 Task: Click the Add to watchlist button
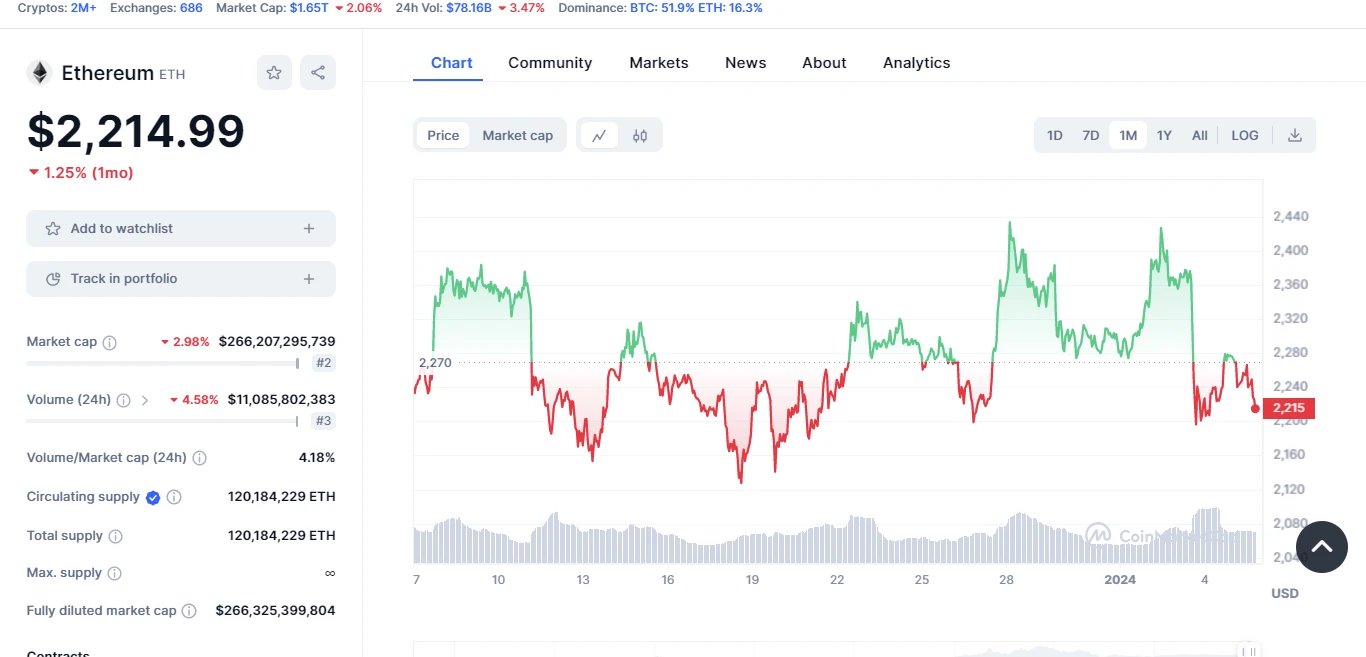tap(181, 229)
